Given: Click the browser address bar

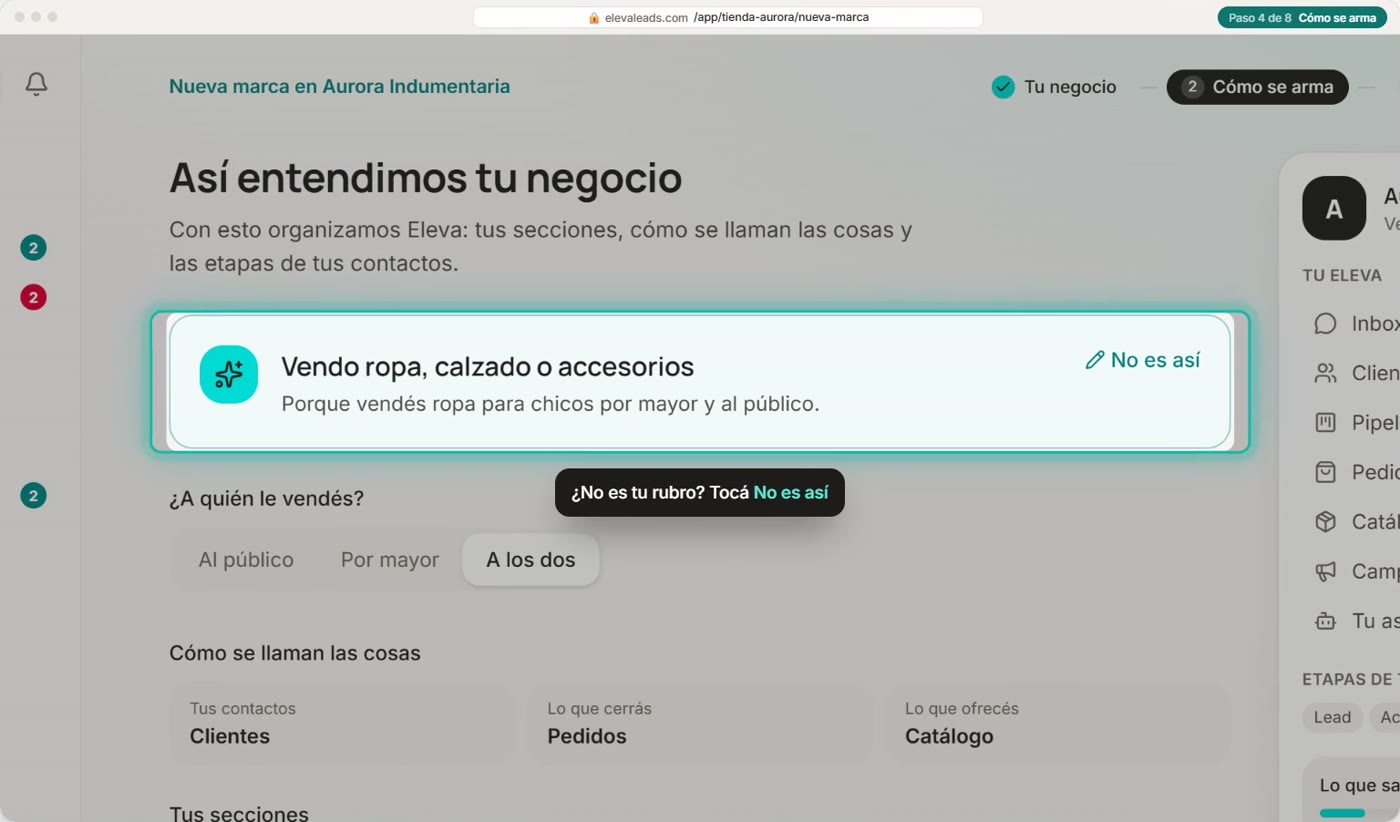Looking at the screenshot, I should click(728, 18).
